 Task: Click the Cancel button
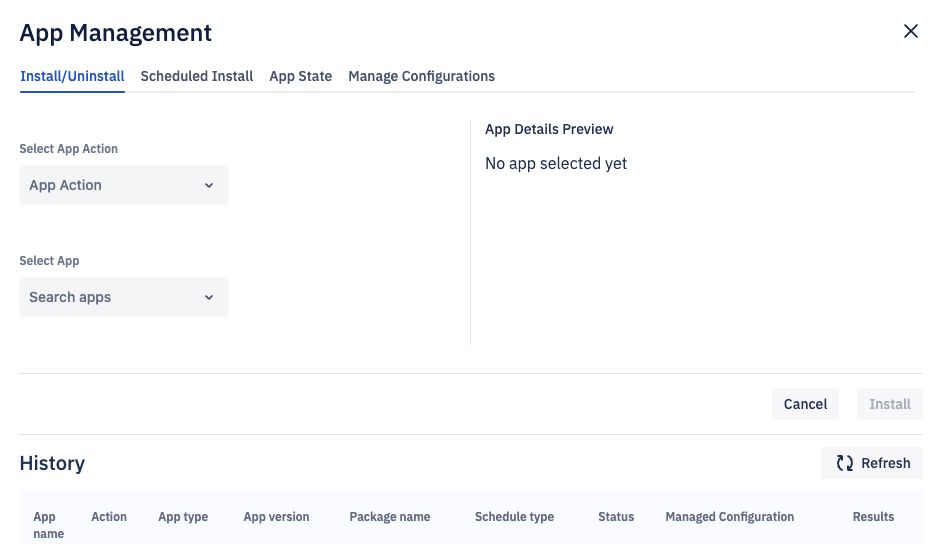coord(805,404)
